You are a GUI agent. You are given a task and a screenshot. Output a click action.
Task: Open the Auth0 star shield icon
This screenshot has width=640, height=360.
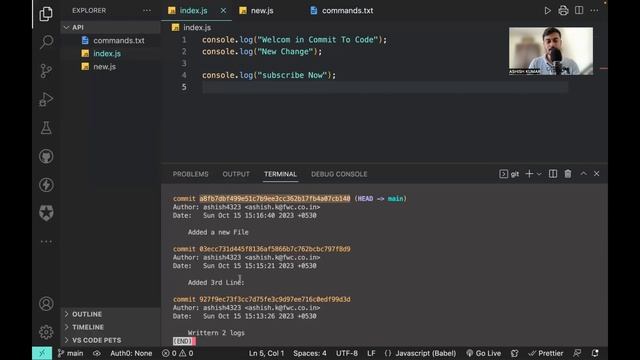(46, 213)
